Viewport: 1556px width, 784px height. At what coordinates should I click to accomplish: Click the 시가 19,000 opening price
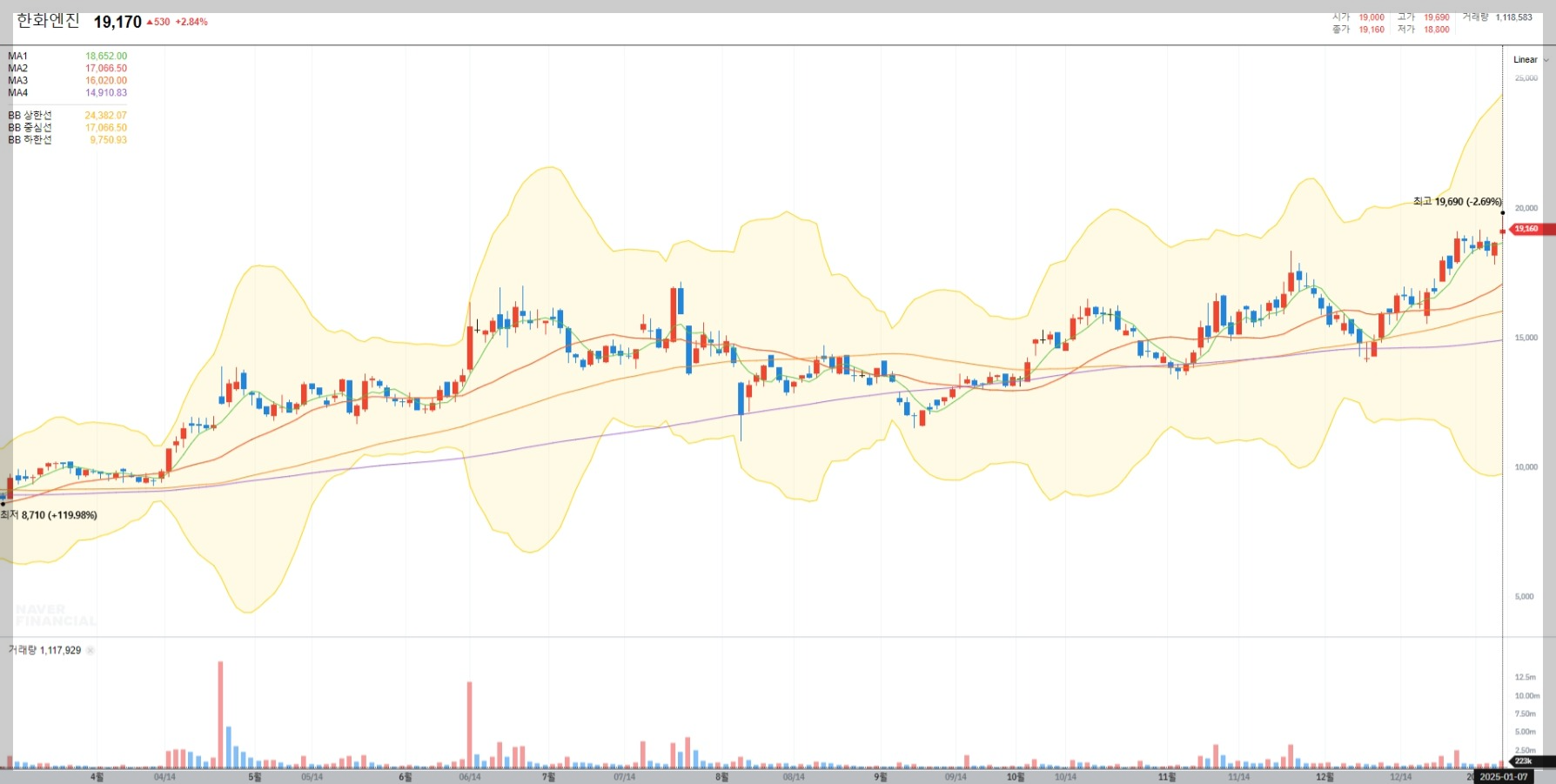(1372, 17)
